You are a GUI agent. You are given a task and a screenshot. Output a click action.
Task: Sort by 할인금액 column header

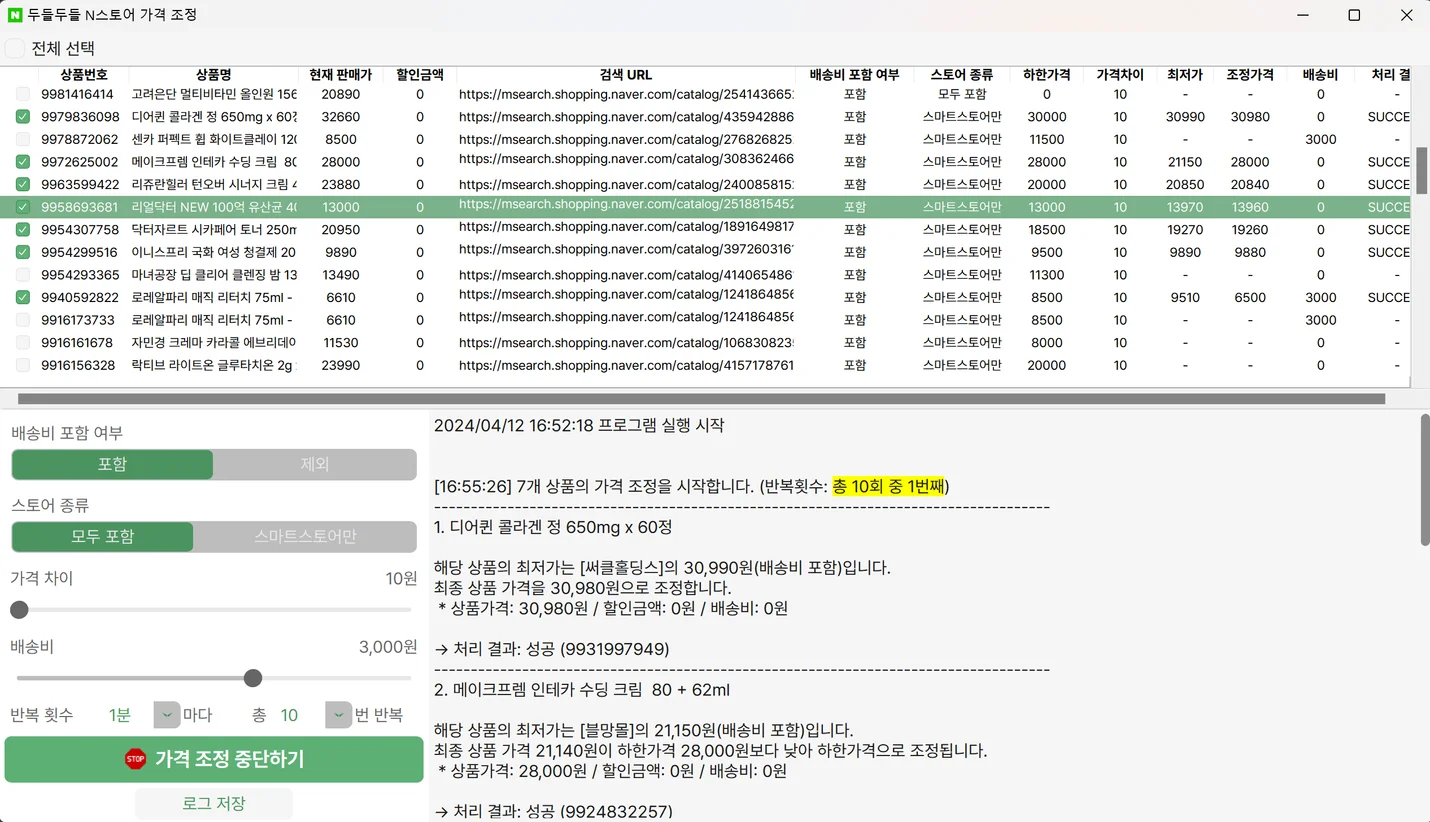pos(420,75)
